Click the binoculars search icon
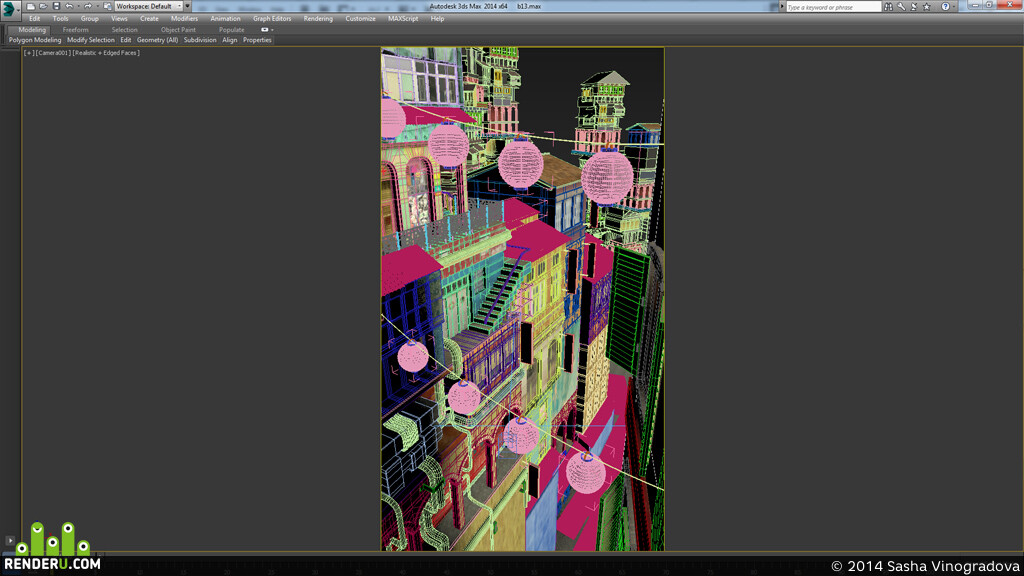The width and height of the screenshot is (1024, 576). [888, 7]
